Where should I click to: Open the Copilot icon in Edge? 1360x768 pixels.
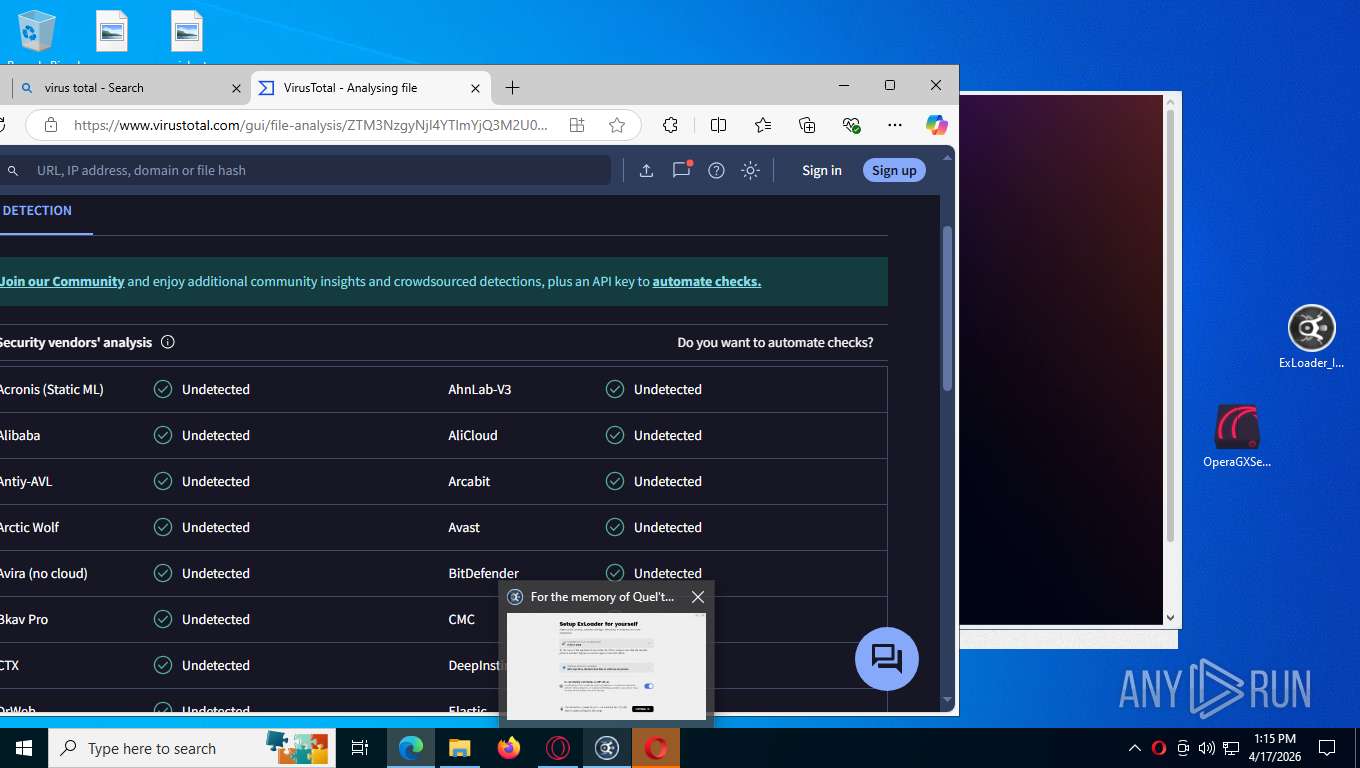click(x=936, y=125)
